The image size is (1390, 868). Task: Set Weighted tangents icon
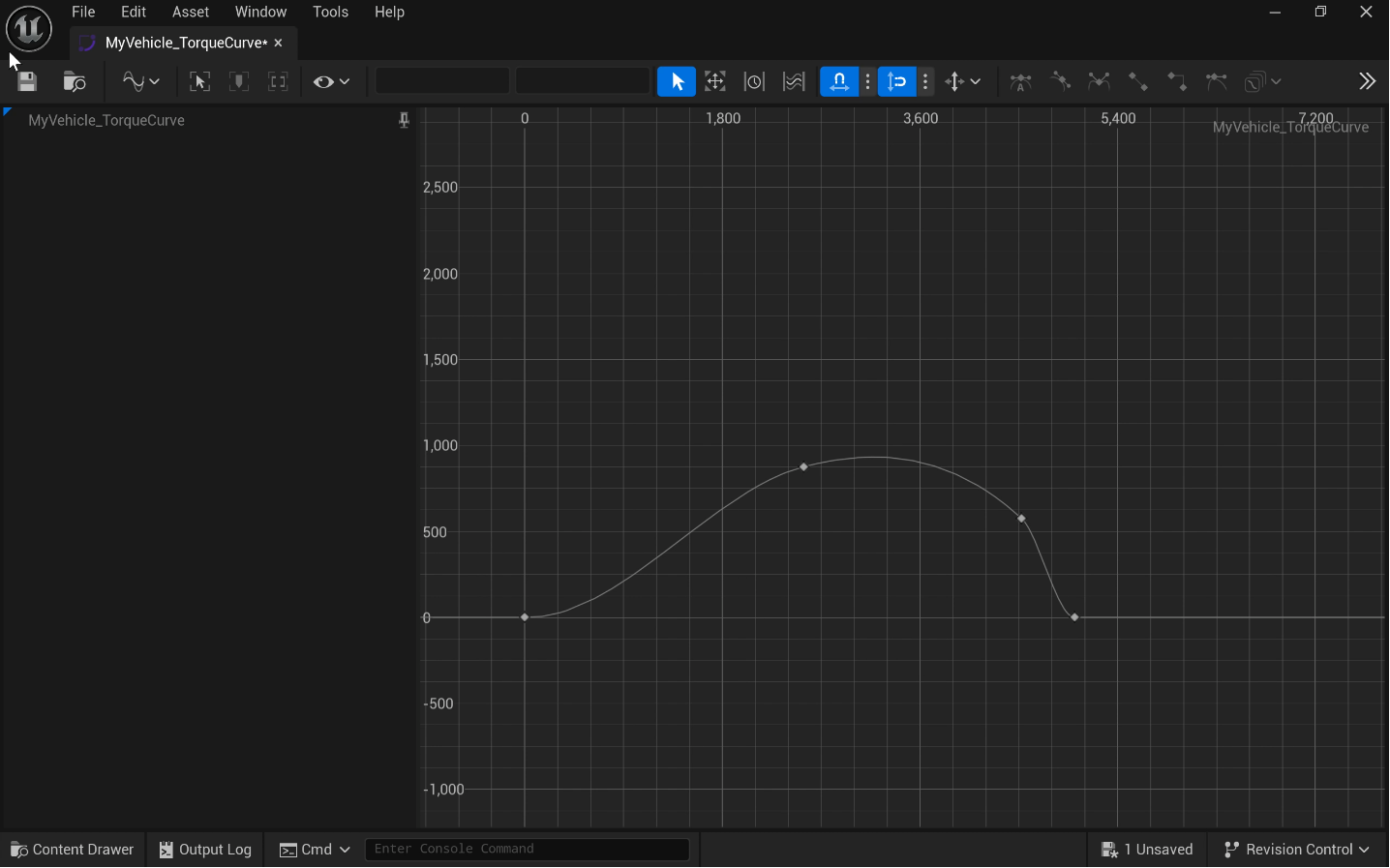coord(1217,82)
